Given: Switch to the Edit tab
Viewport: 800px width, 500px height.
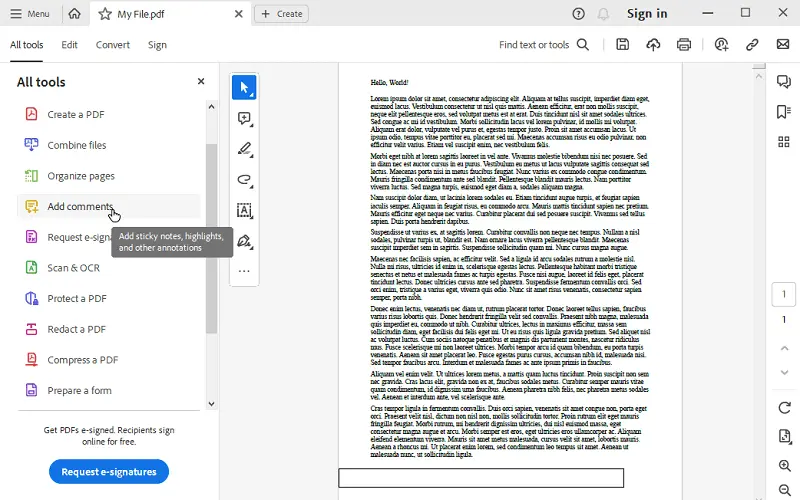Looking at the screenshot, I should [x=69, y=45].
